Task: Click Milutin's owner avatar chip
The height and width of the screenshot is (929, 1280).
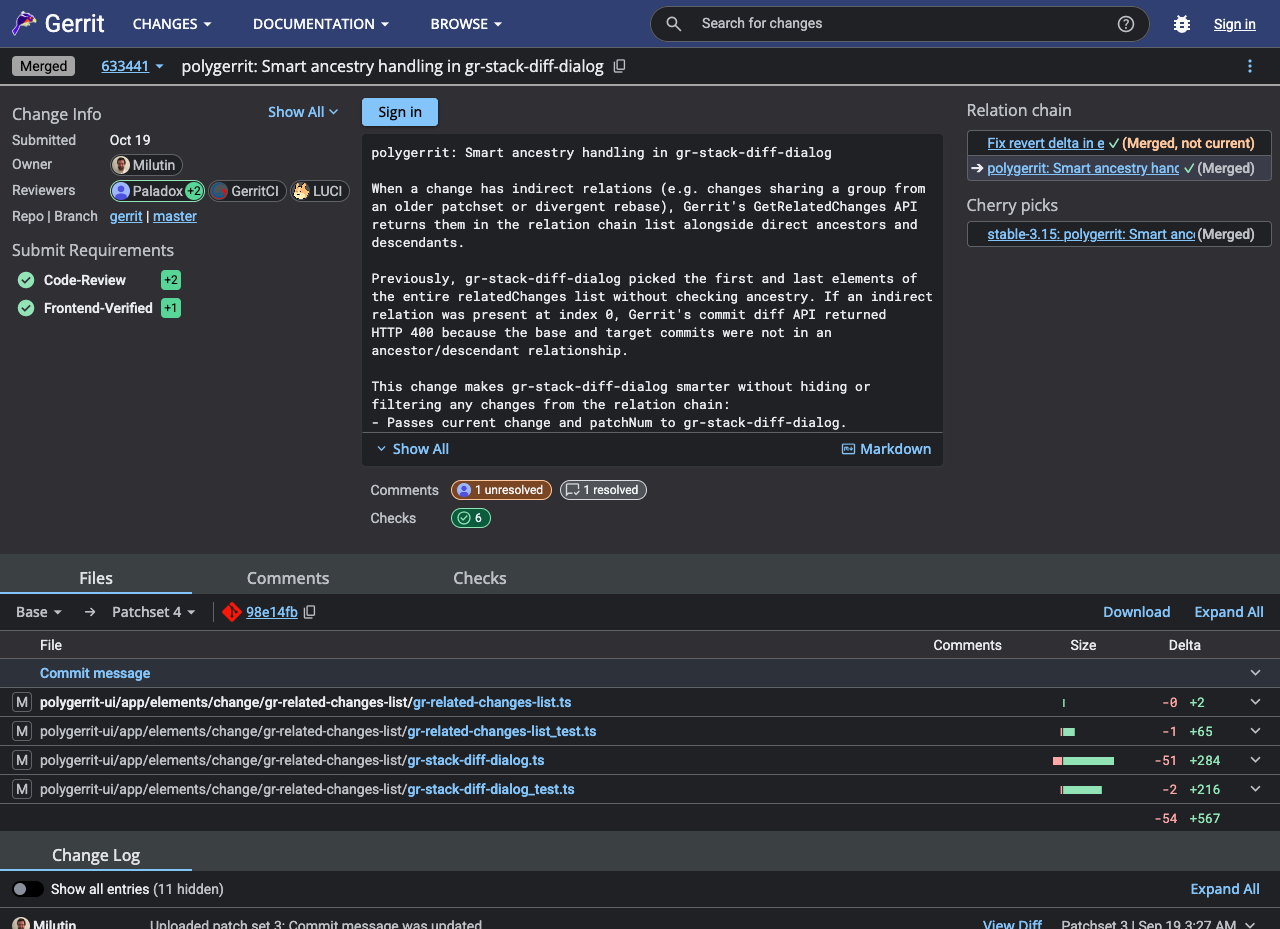Action: click(146, 165)
